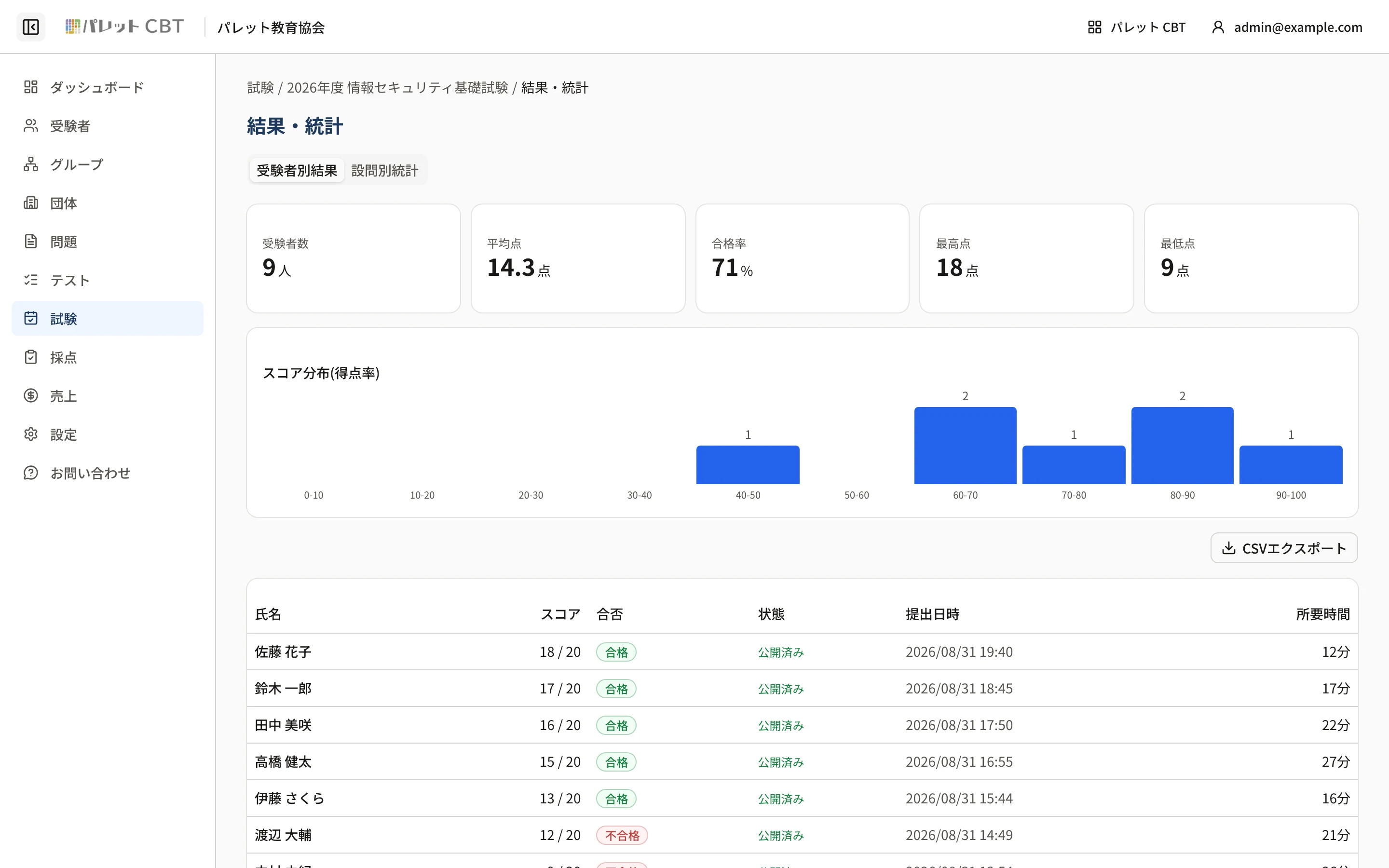This screenshot has height=868, width=1389.
Task: Click the お問い合わせ help icon
Action: [x=31, y=473]
